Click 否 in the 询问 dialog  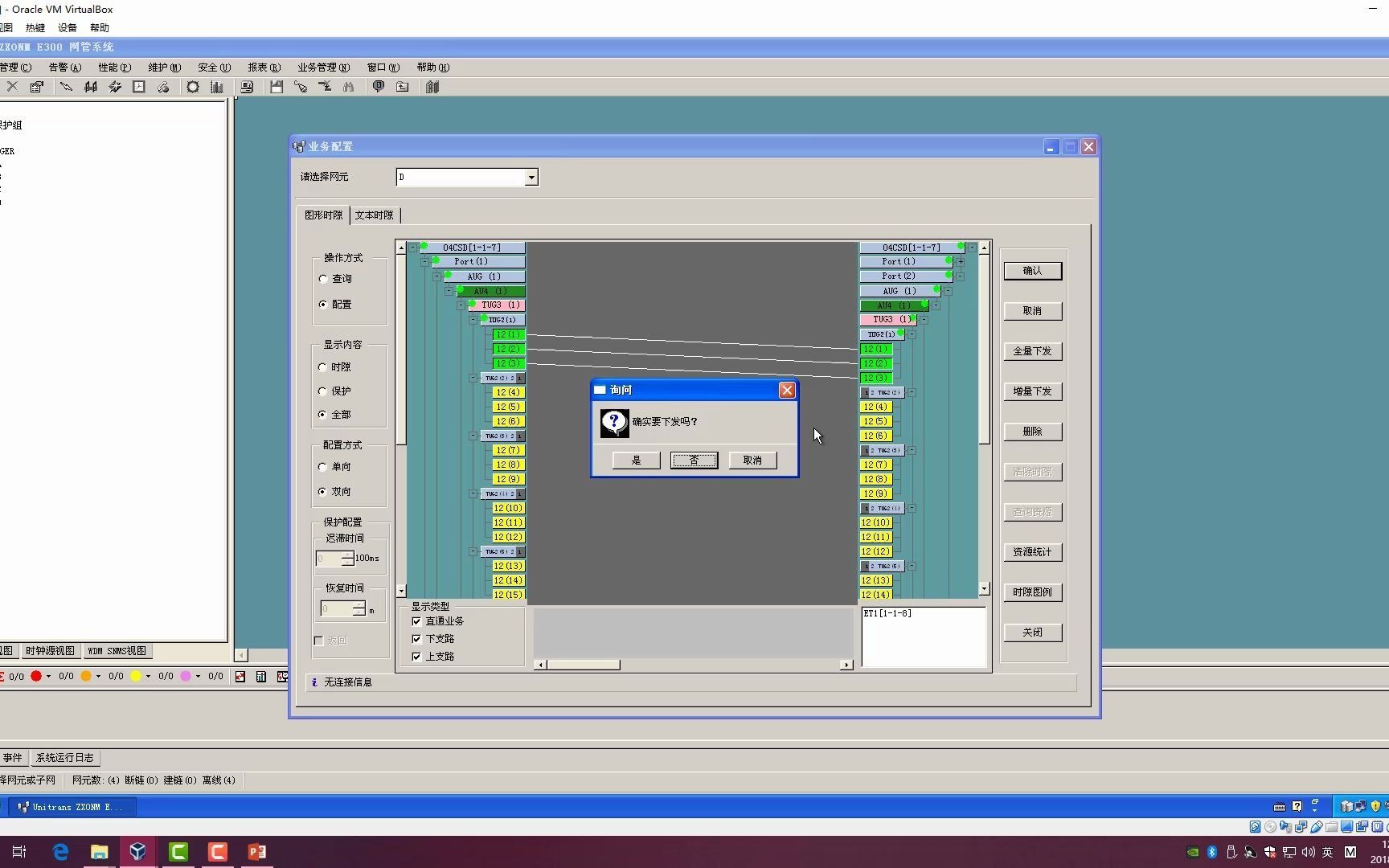click(x=694, y=461)
